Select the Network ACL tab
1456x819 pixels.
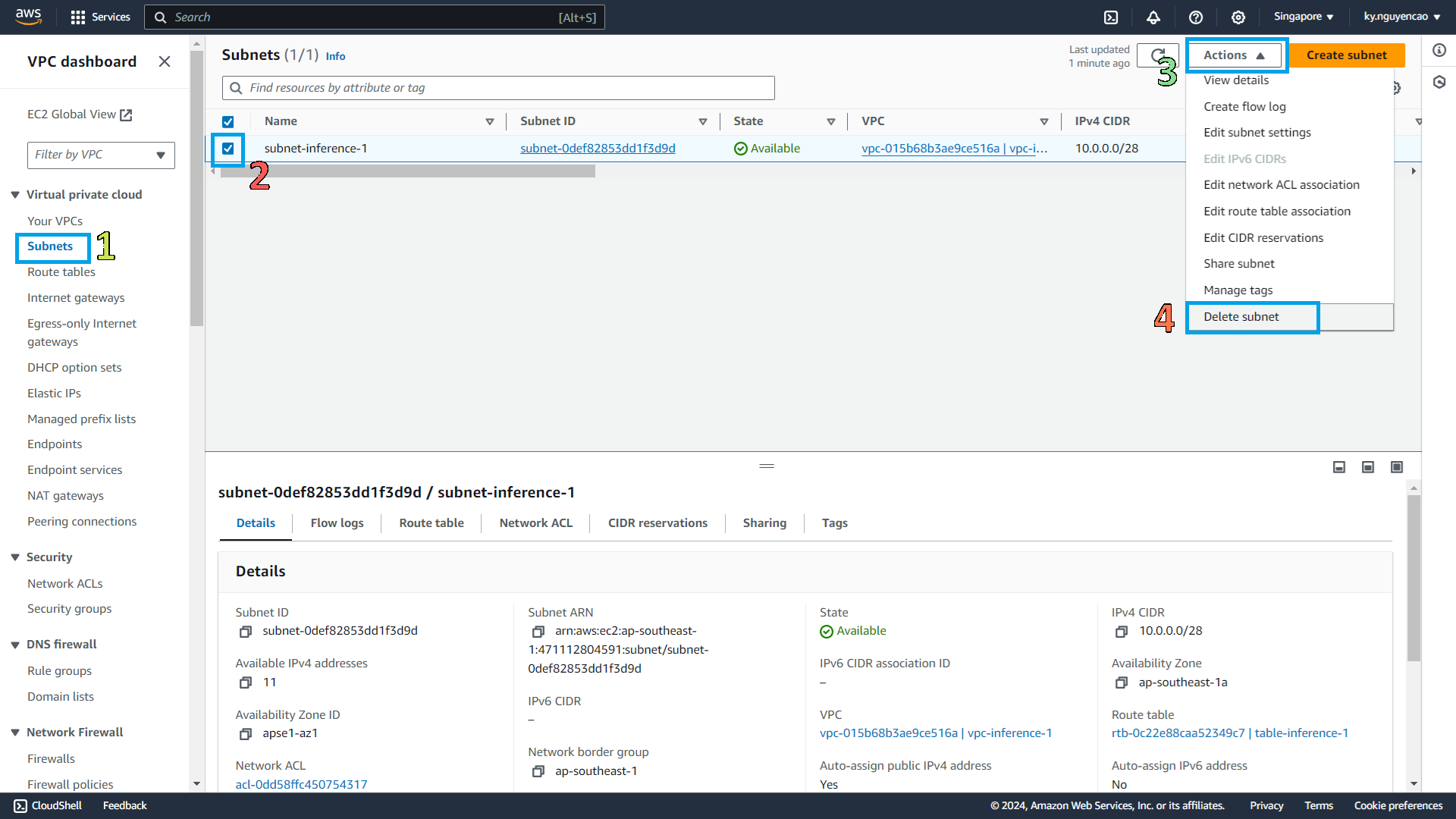pos(536,523)
